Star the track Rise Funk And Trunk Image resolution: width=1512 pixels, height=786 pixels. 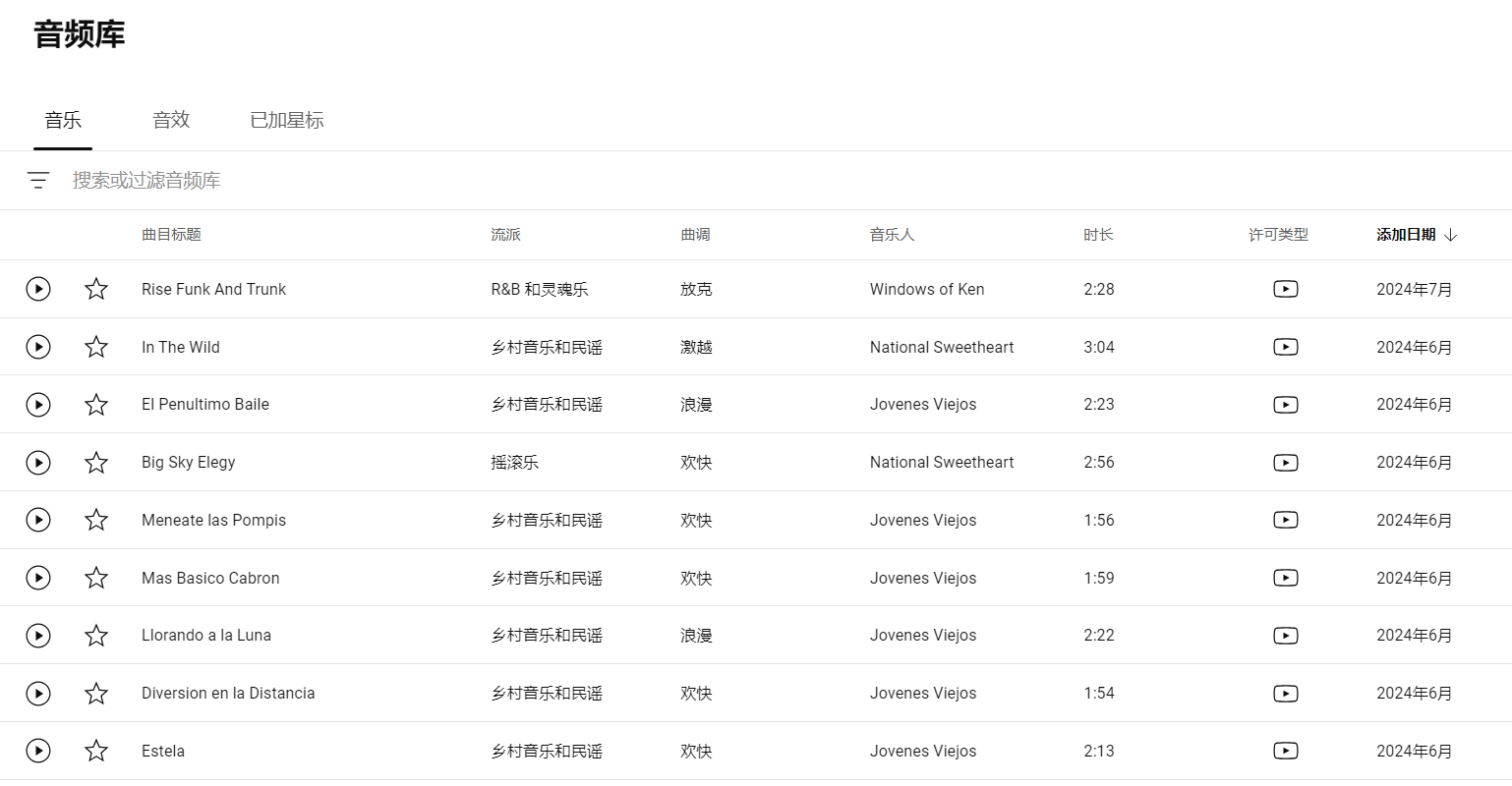coord(96,289)
